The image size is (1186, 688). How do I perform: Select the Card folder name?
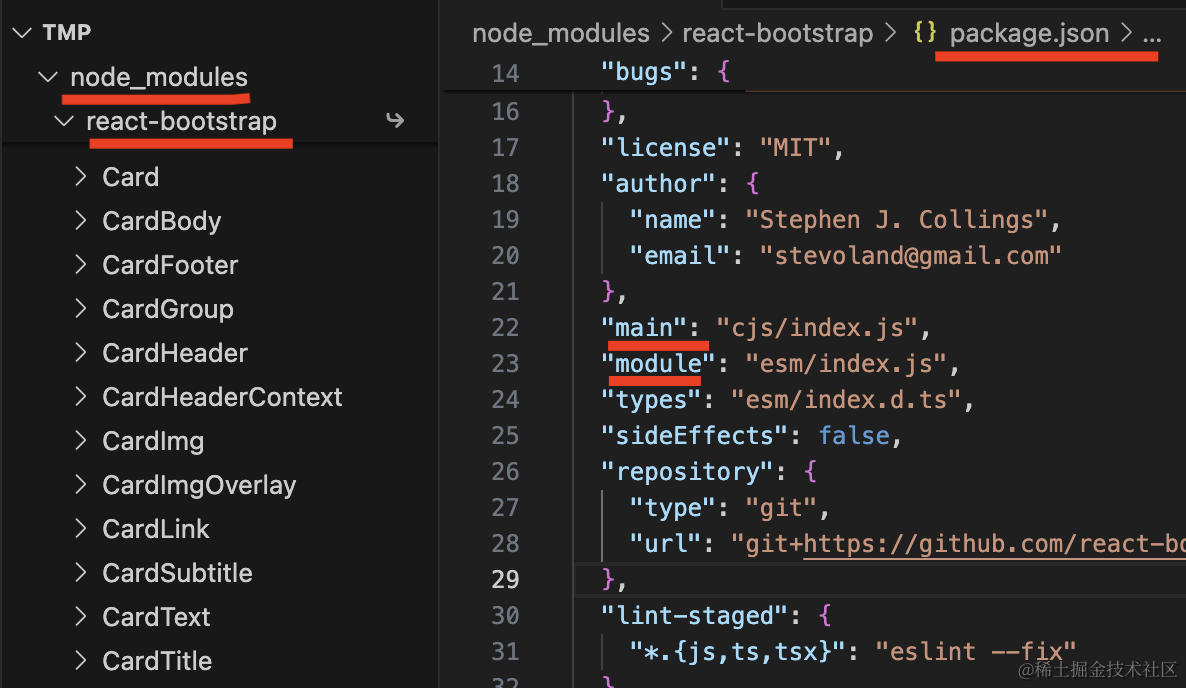131,177
